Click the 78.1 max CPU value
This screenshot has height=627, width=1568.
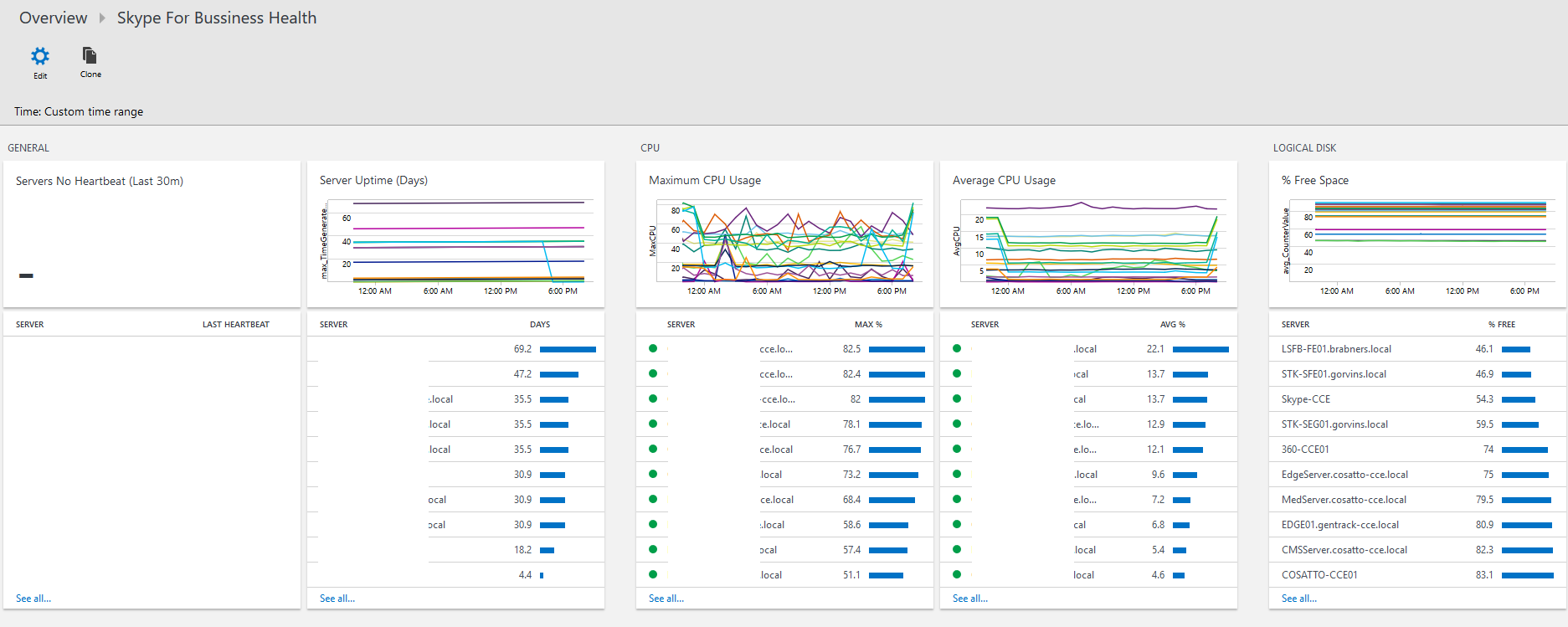851,424
